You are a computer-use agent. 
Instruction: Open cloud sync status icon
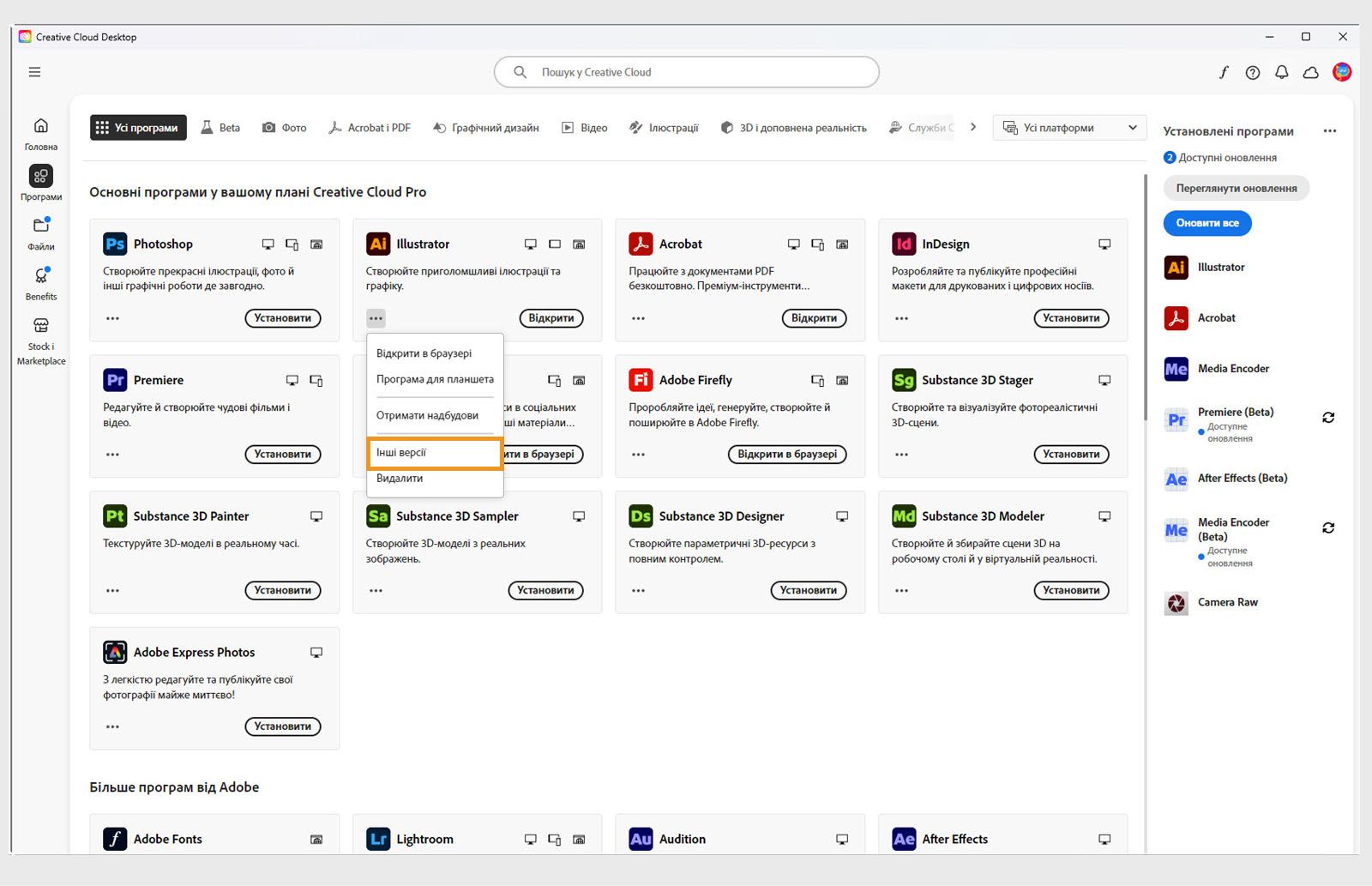coord(1310,73)
